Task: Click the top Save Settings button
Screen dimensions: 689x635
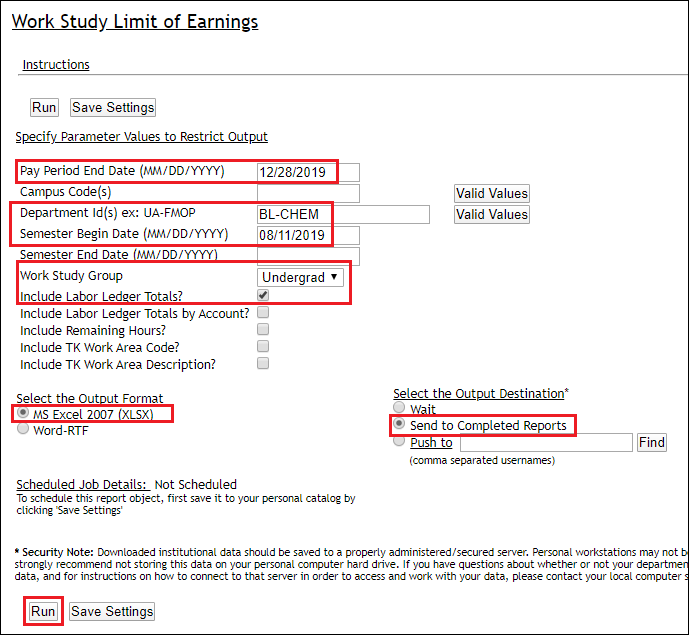Action: (113, 108)
